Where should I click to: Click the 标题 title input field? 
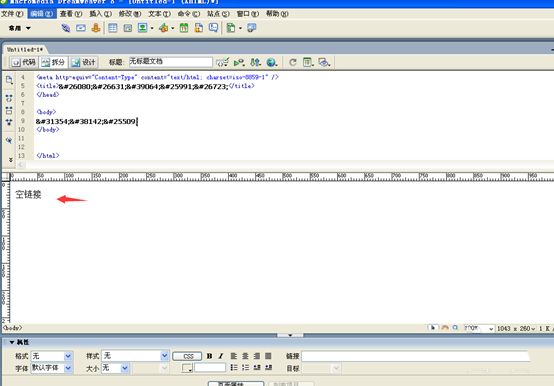coord(170,62)
